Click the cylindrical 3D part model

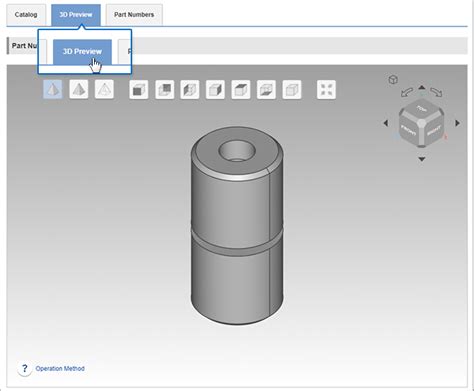tap(237, 225)
